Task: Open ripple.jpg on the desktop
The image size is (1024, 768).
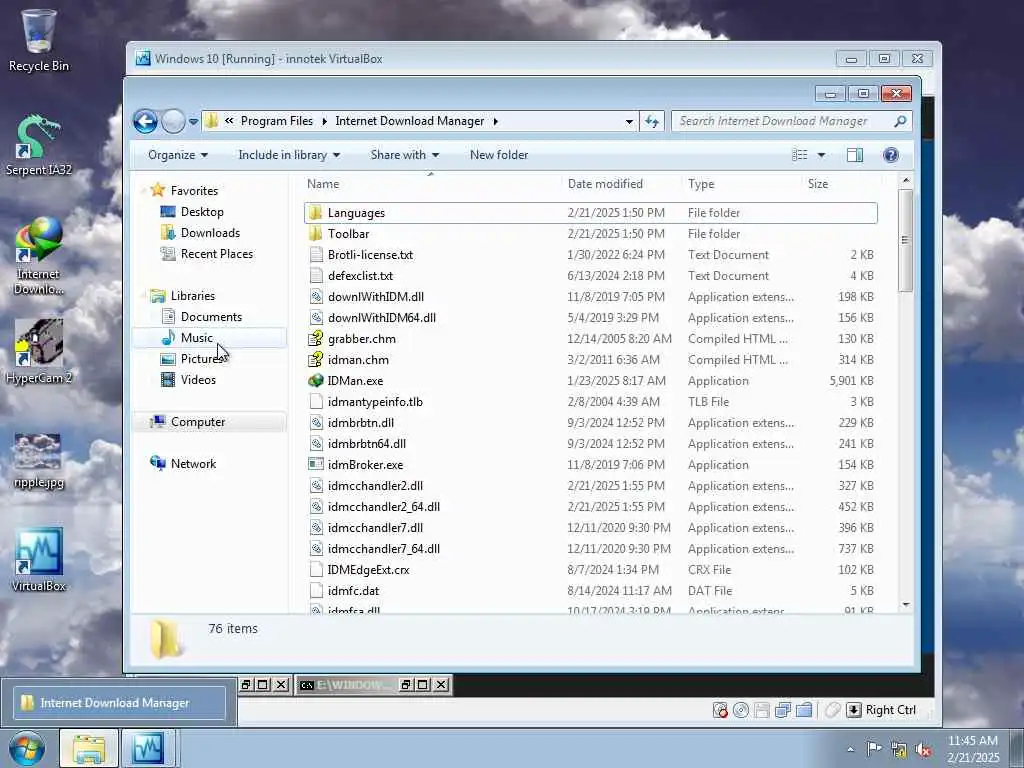Action: click(39, 461)
